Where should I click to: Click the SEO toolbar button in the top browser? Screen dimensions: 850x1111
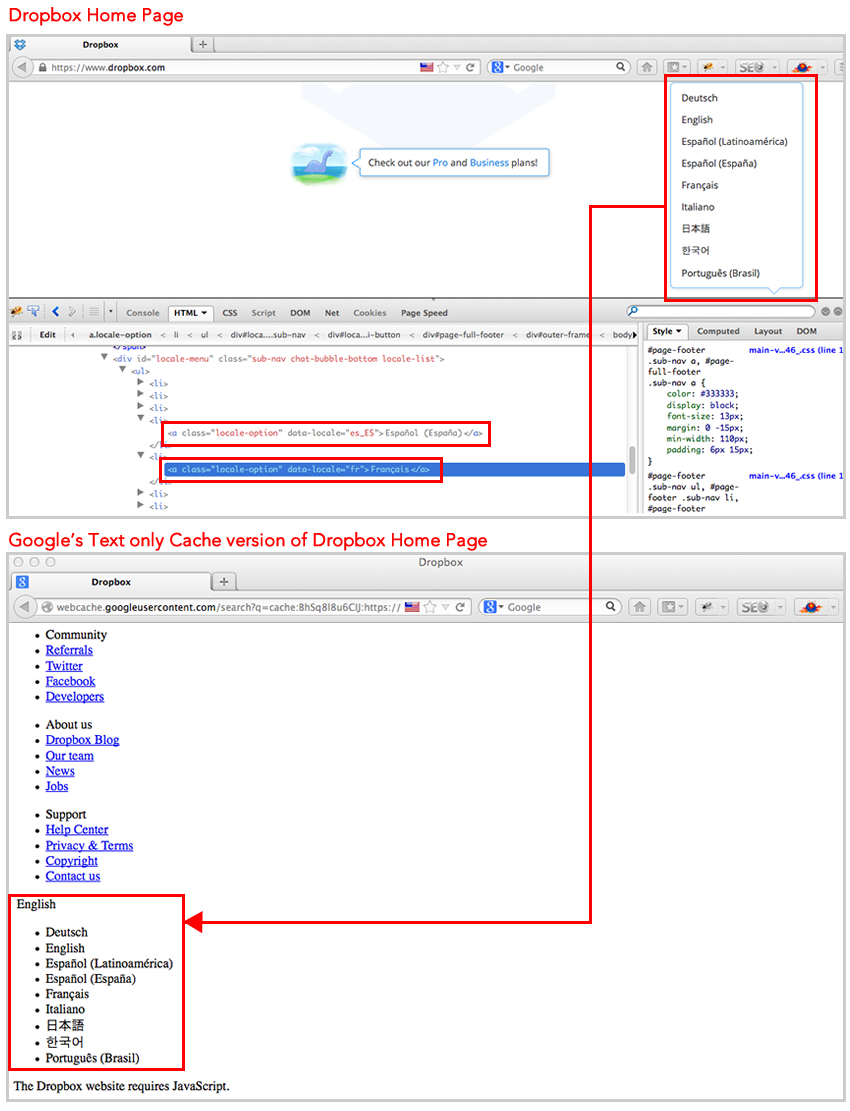click(x=756, y=67)
